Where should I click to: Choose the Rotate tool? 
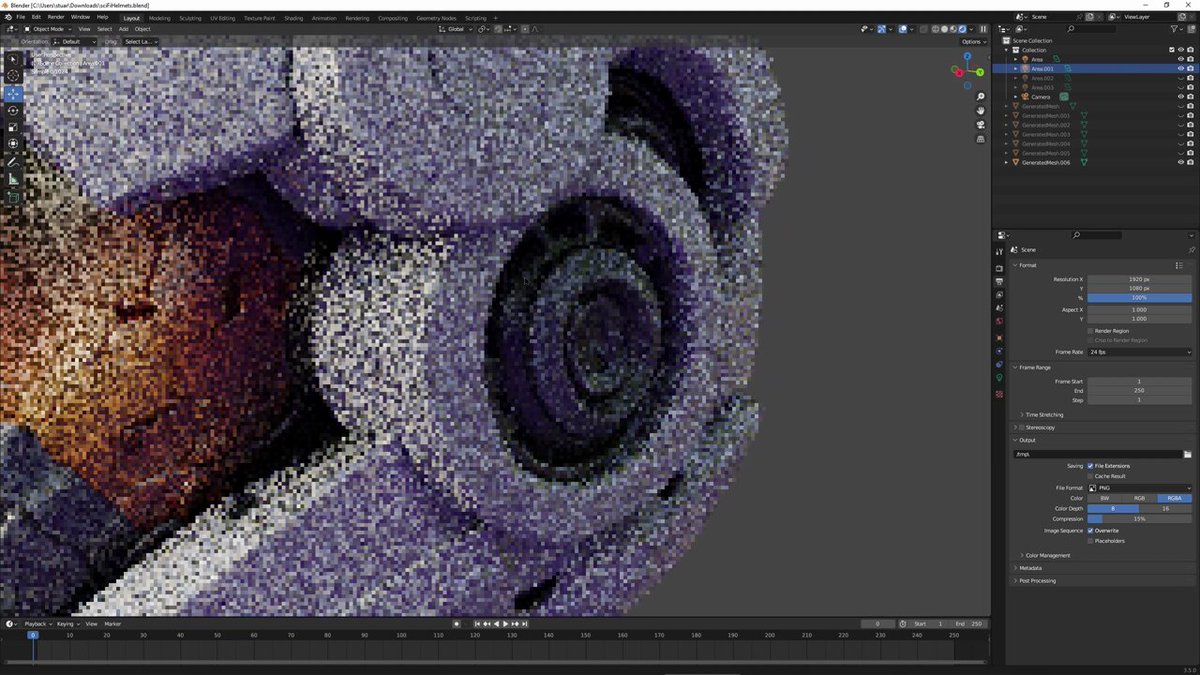click(13, 110)
